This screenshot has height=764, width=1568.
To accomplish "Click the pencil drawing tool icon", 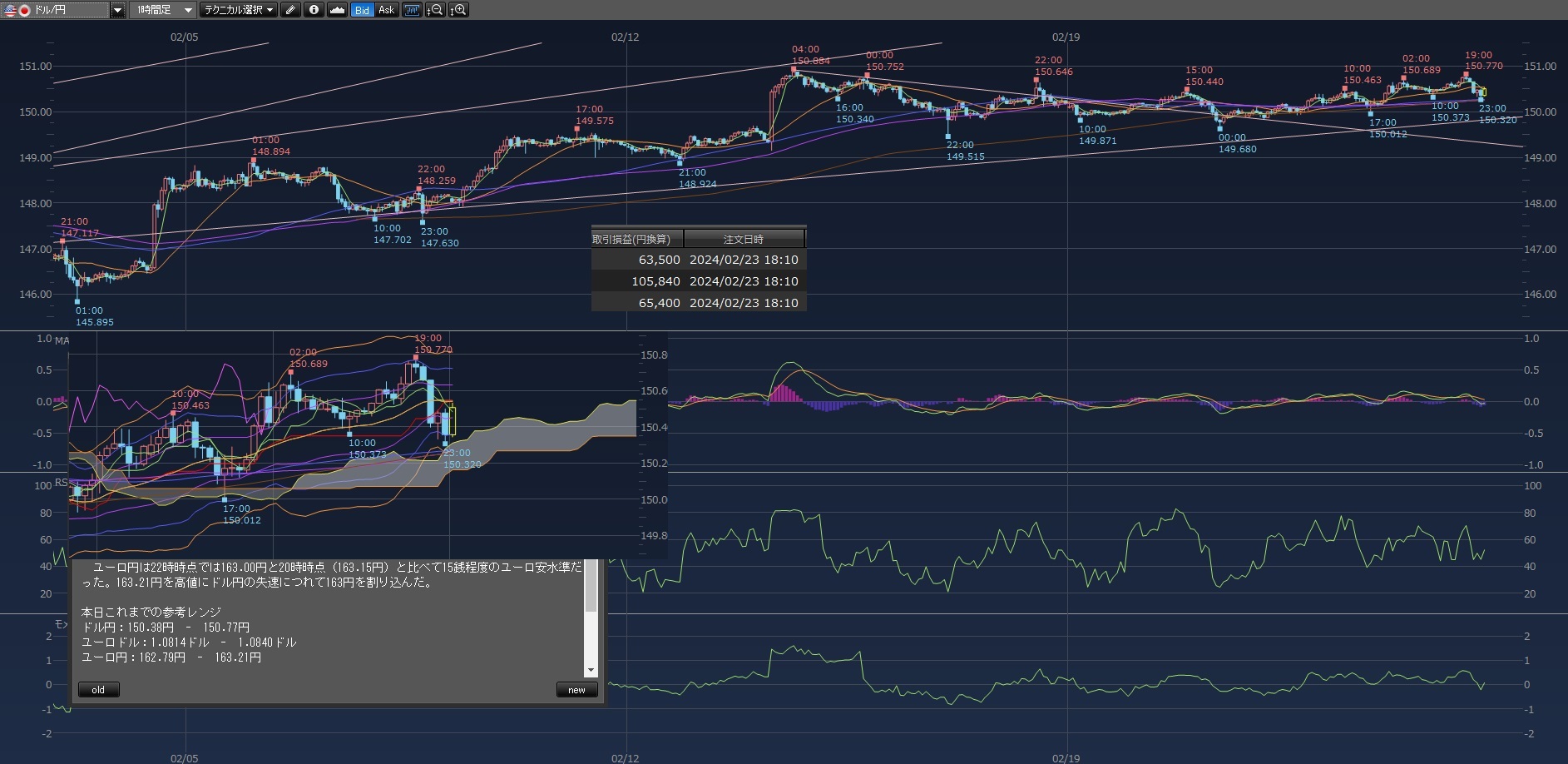I will (289, 10).
